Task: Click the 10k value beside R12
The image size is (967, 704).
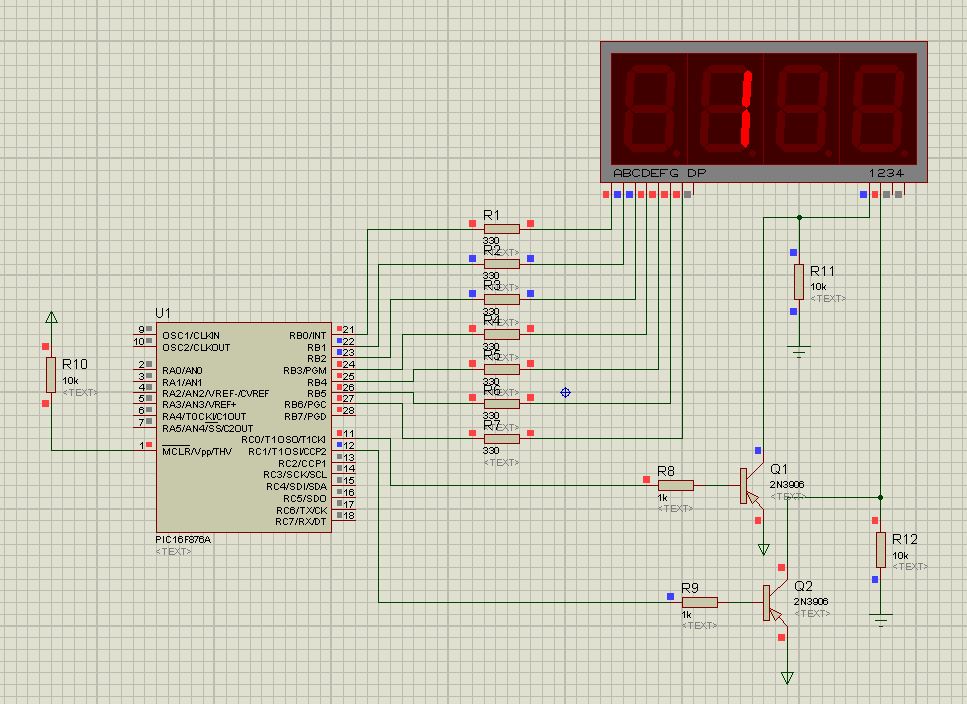Action: pos(900,556)
